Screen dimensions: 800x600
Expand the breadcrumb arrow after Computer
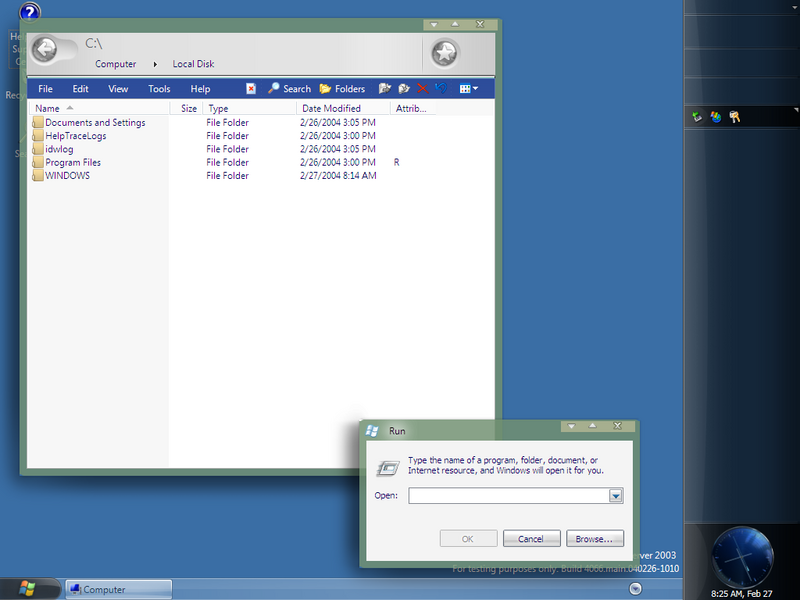tap(155, 64)
